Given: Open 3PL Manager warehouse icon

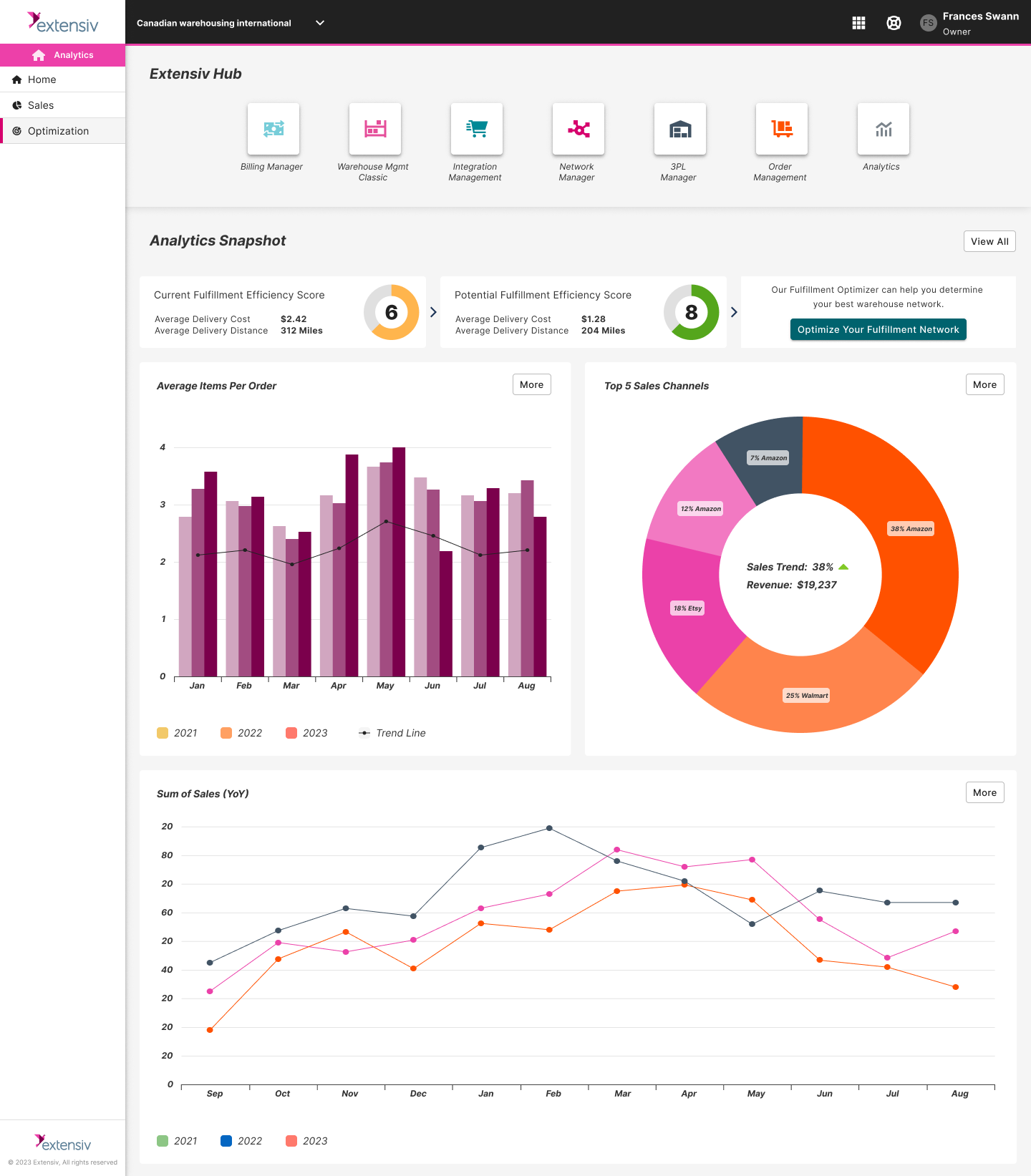Looking at the screenshot, I should click(680, 129).
